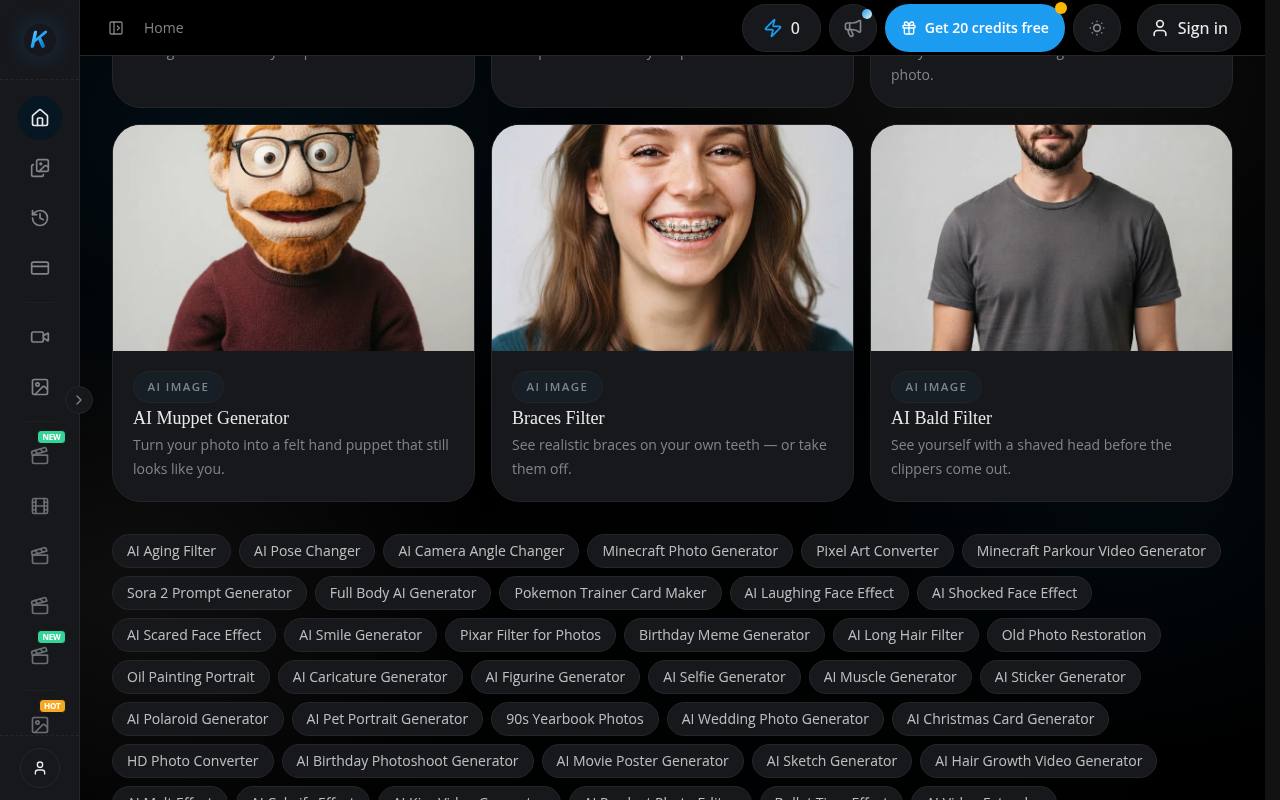The height and width of the screenshot is (800, 1280).
Task: Click the user profile icon at sidebar bottom
Action: (x=40, y=768)
